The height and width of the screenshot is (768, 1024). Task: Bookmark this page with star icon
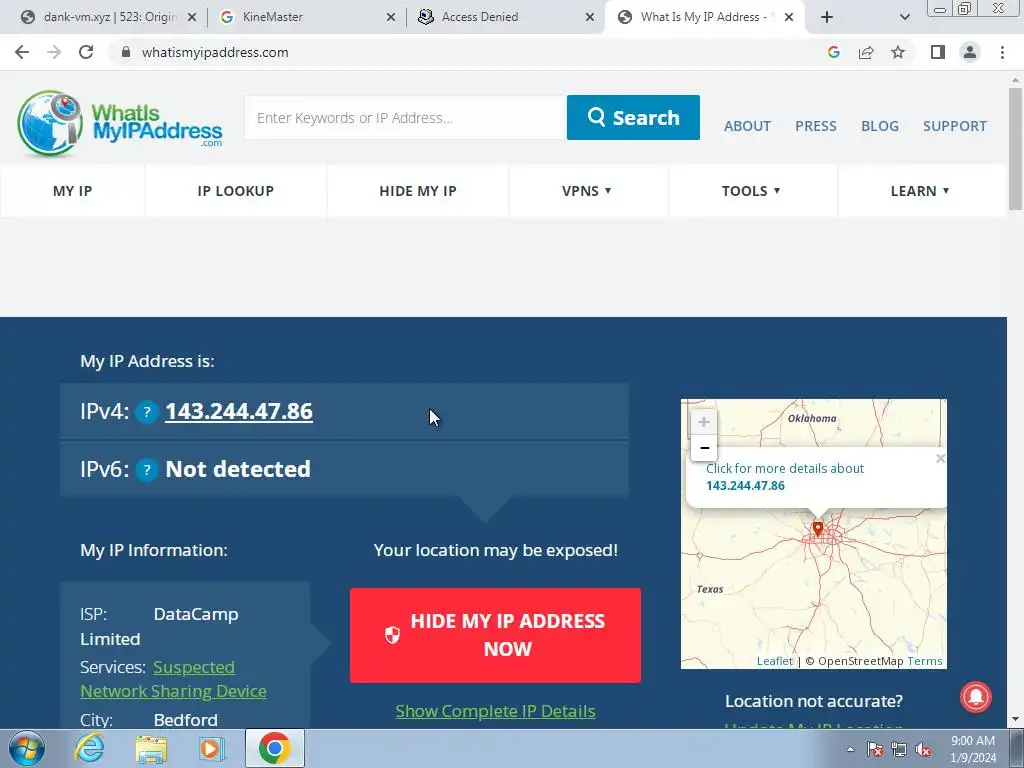pyautogui.click(x=898, y=52)
